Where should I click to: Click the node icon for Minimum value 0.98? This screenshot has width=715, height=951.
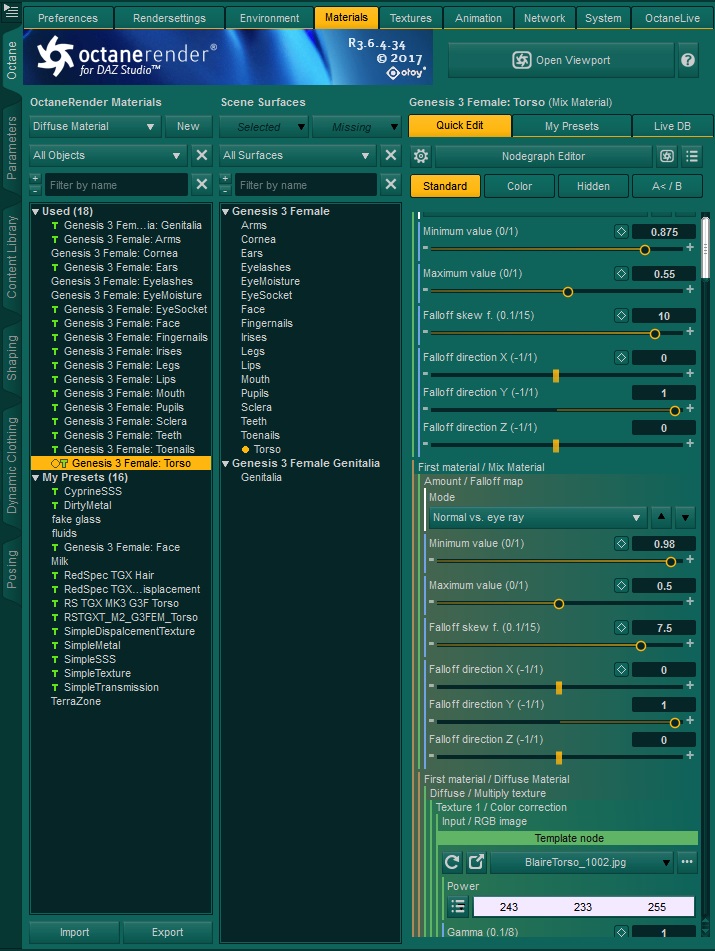click(x=621, y=543)
